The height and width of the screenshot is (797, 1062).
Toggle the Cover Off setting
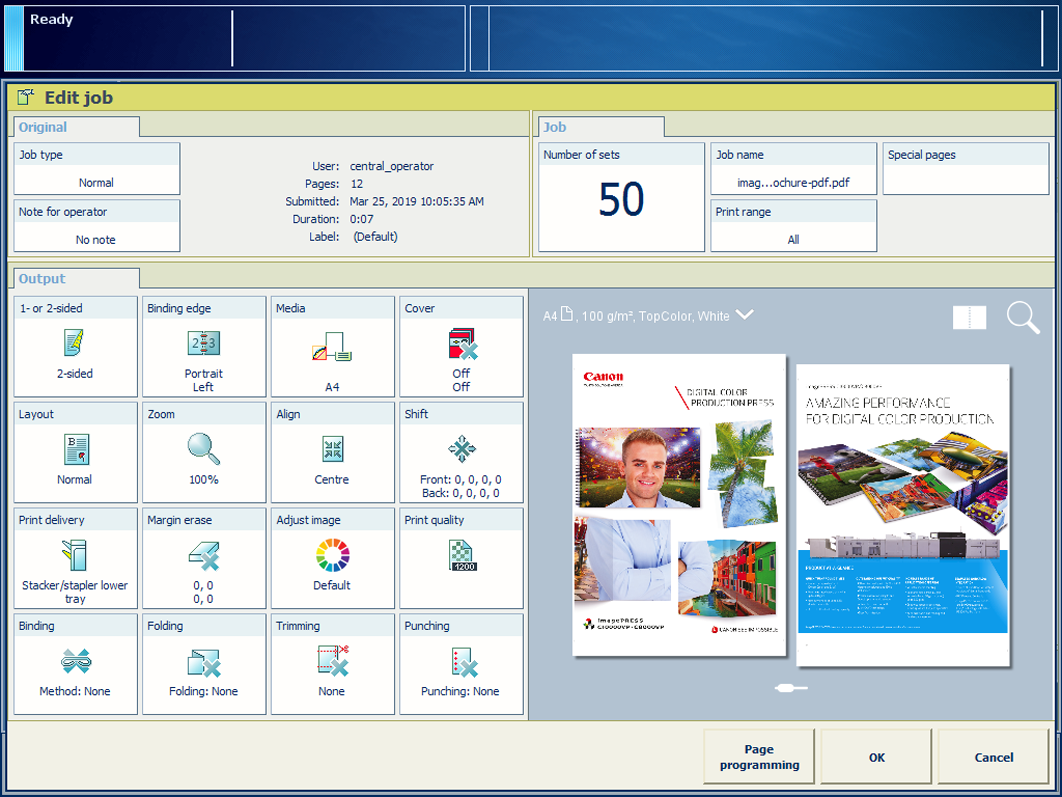461,346
